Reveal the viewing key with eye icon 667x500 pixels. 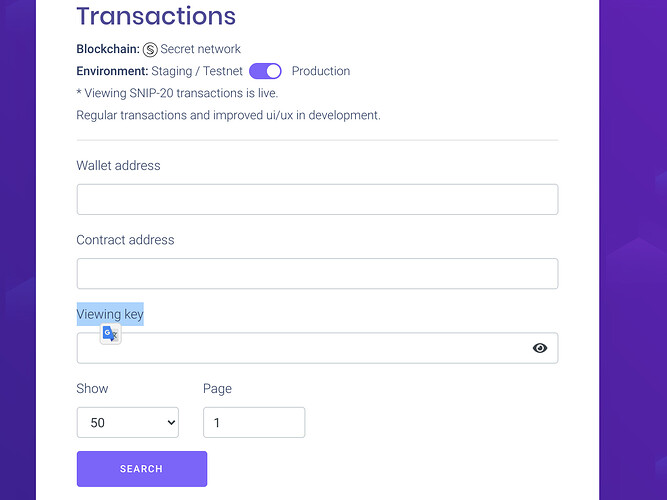pyautogui.click(x=540, y=348)
